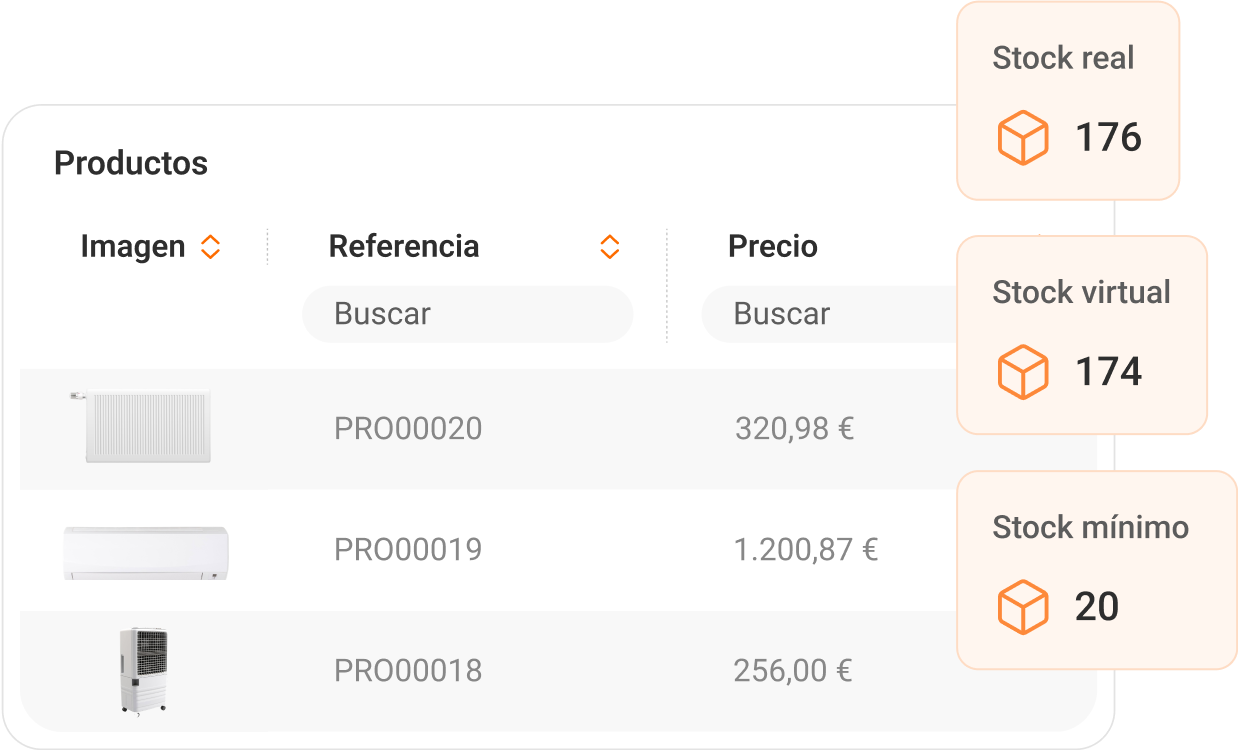Toggle sort arrows beside Imagen header

point(210,247)
